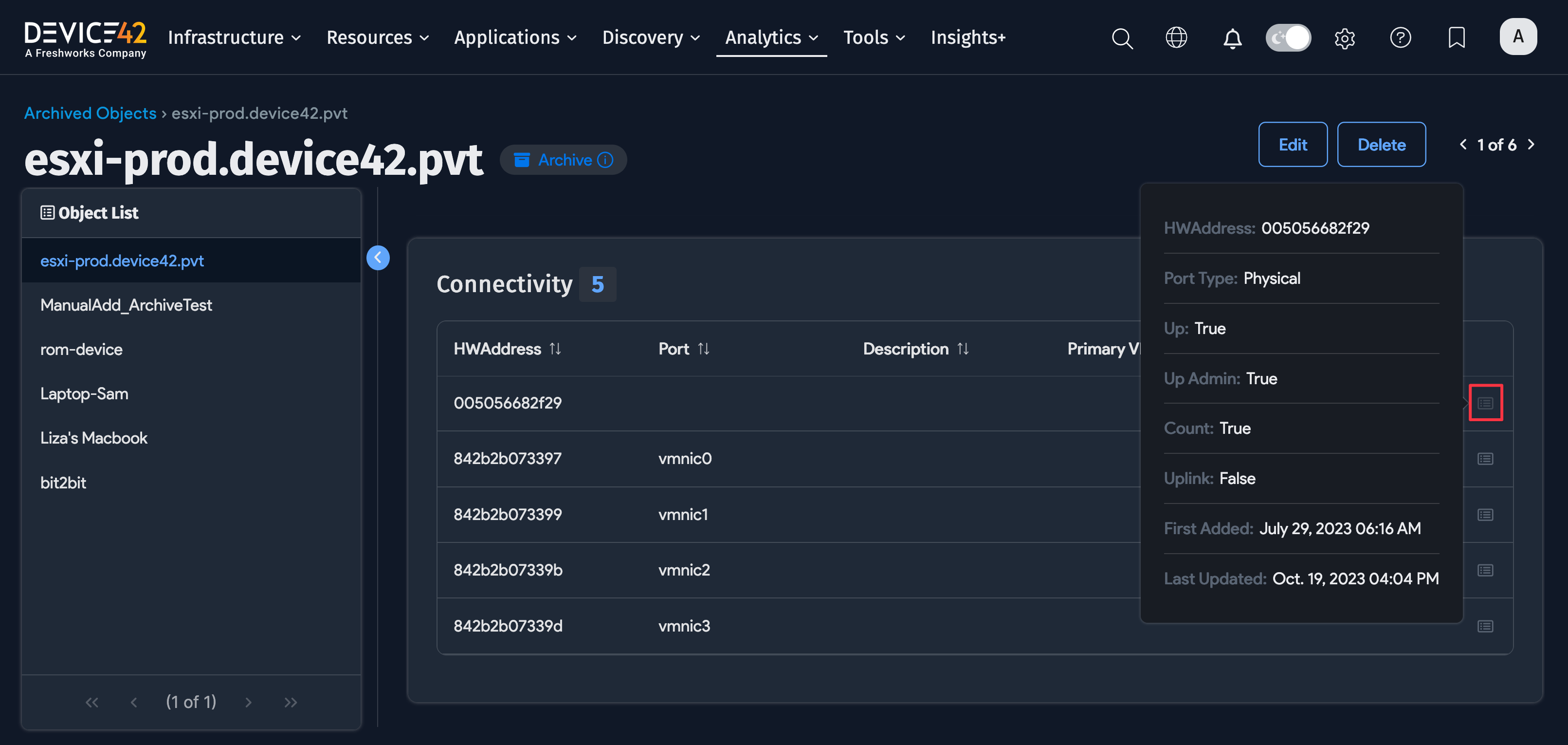Click the details icon on the vmnic3 row
Screen dimensions: 1568x745
pyautogui.click(x=1485, y=626)
